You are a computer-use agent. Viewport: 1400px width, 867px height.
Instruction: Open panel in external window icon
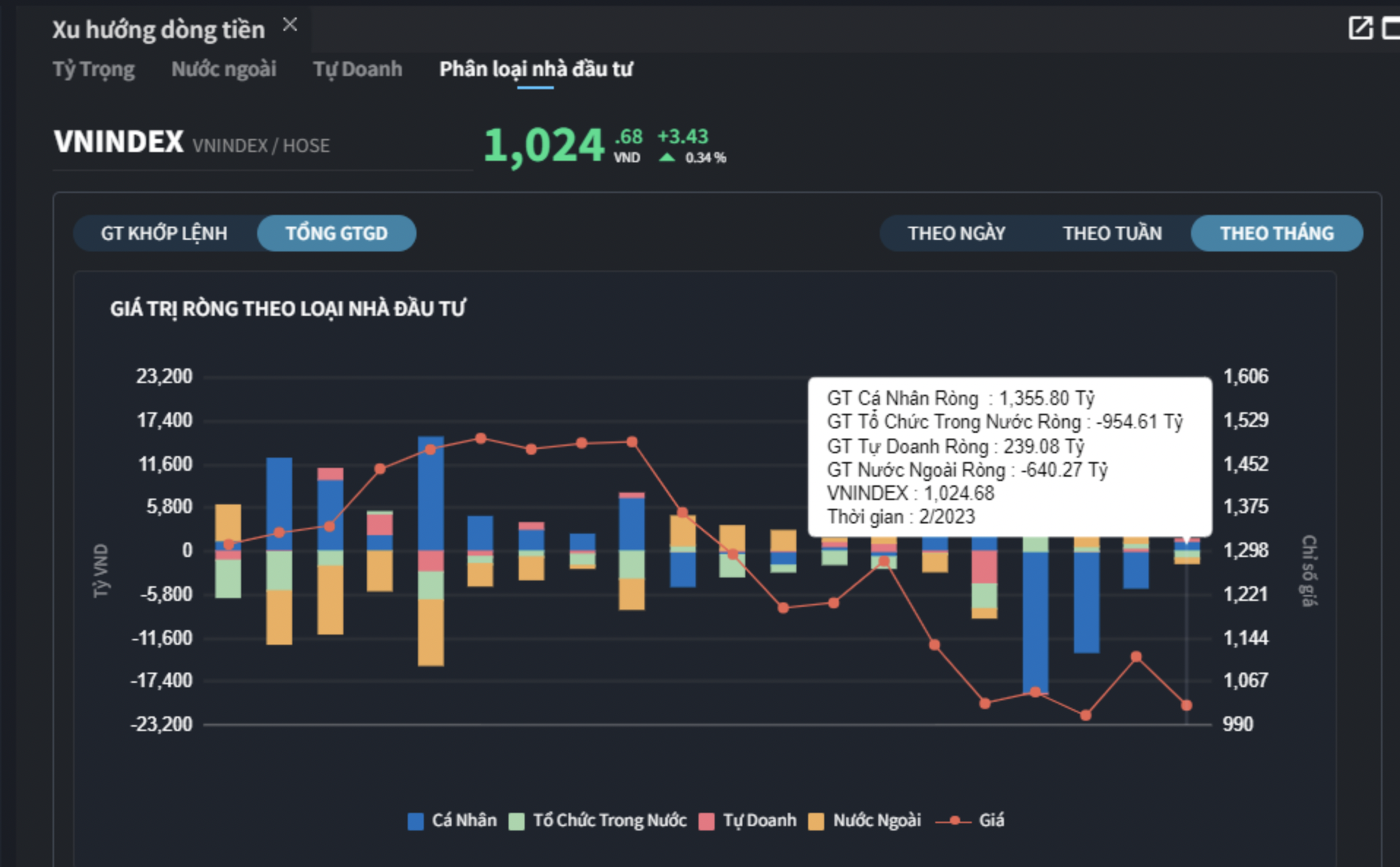(1360, 29)
